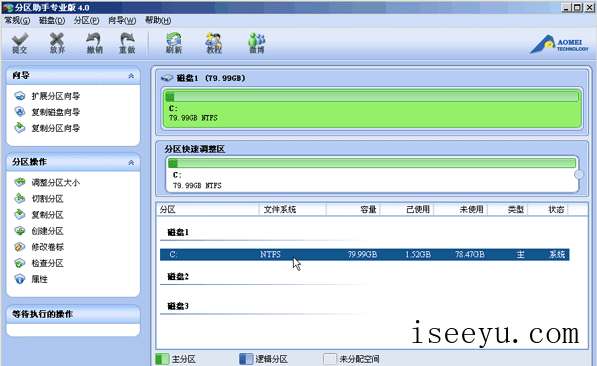Select 调整分区大小 operation

click(x=56, y=182)
